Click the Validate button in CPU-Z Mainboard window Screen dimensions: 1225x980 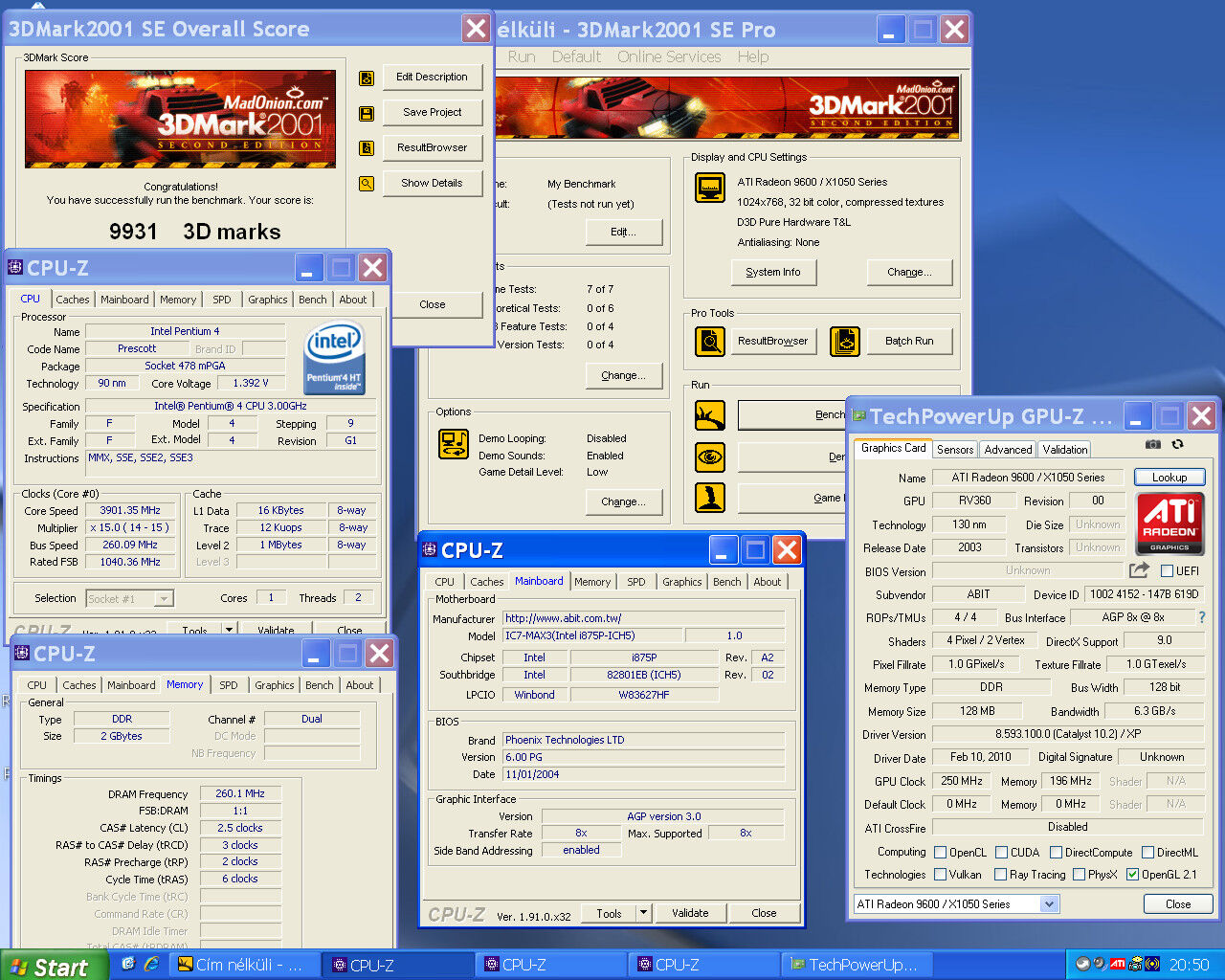point(690,913)
